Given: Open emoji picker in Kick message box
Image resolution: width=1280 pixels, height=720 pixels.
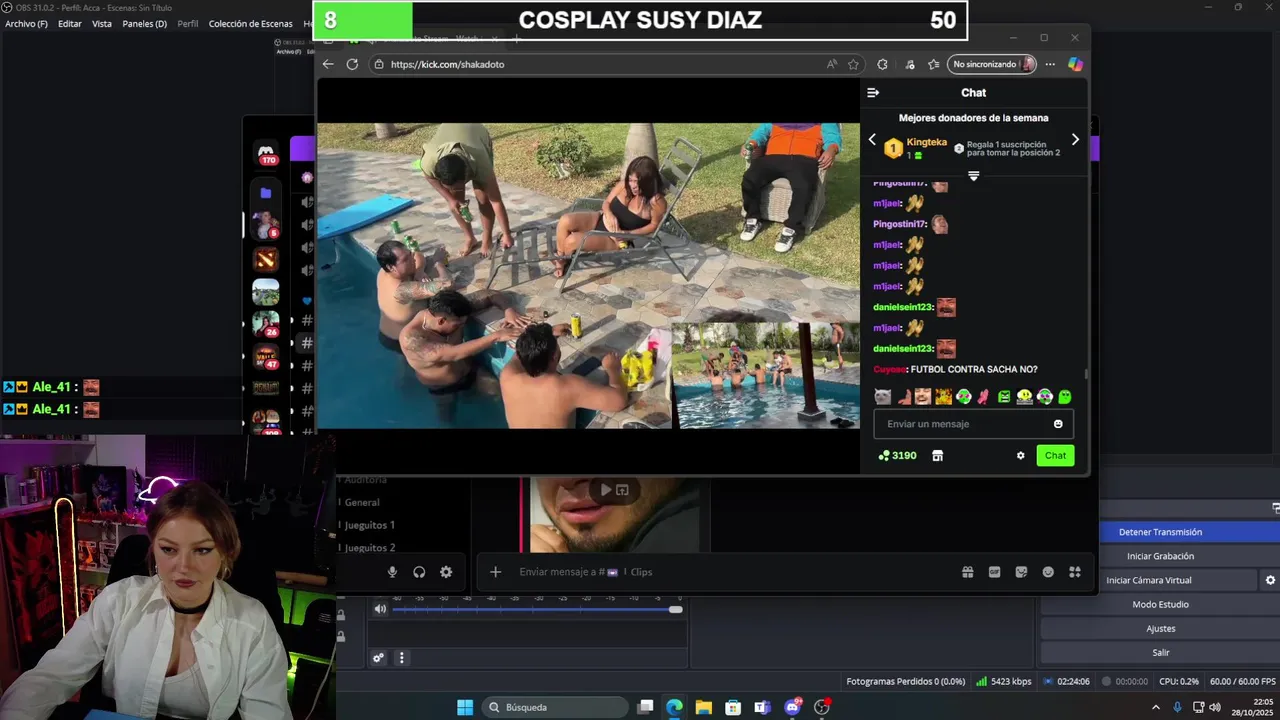Looking at the screenshot, I should 1058,424.
